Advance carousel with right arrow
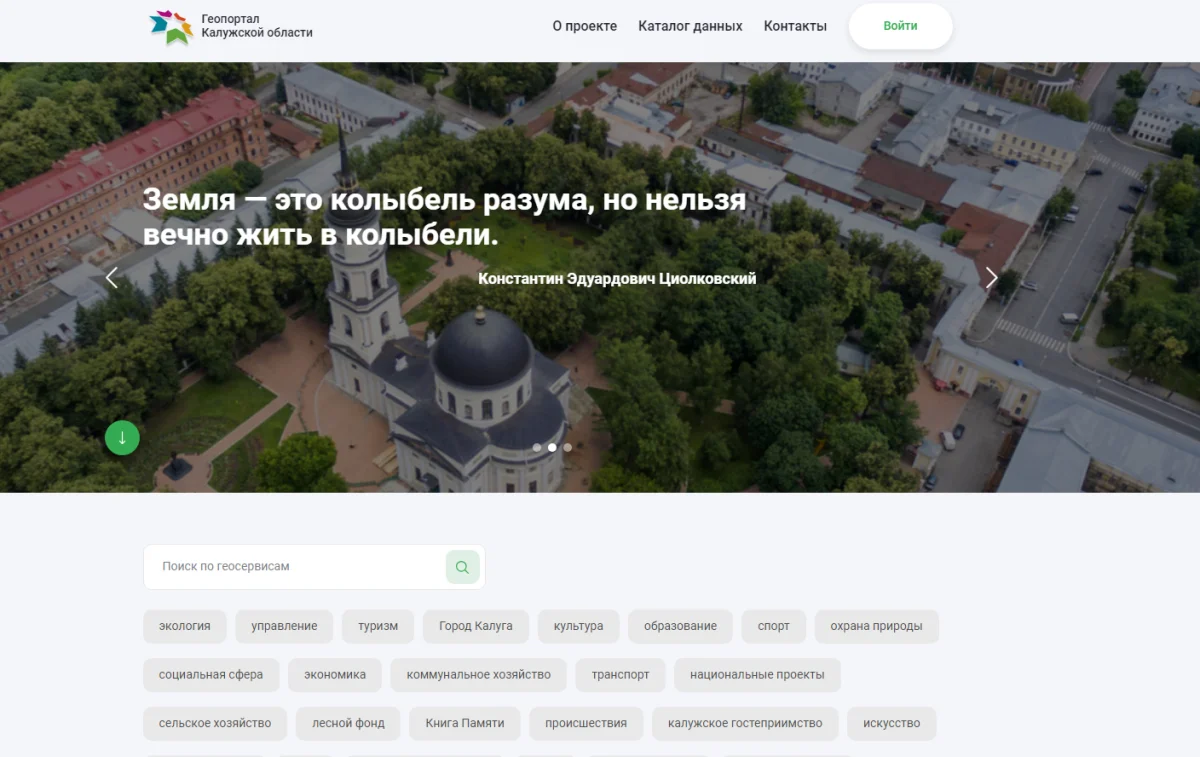Viewport: 1200px width, 757px height. point(991,278)
